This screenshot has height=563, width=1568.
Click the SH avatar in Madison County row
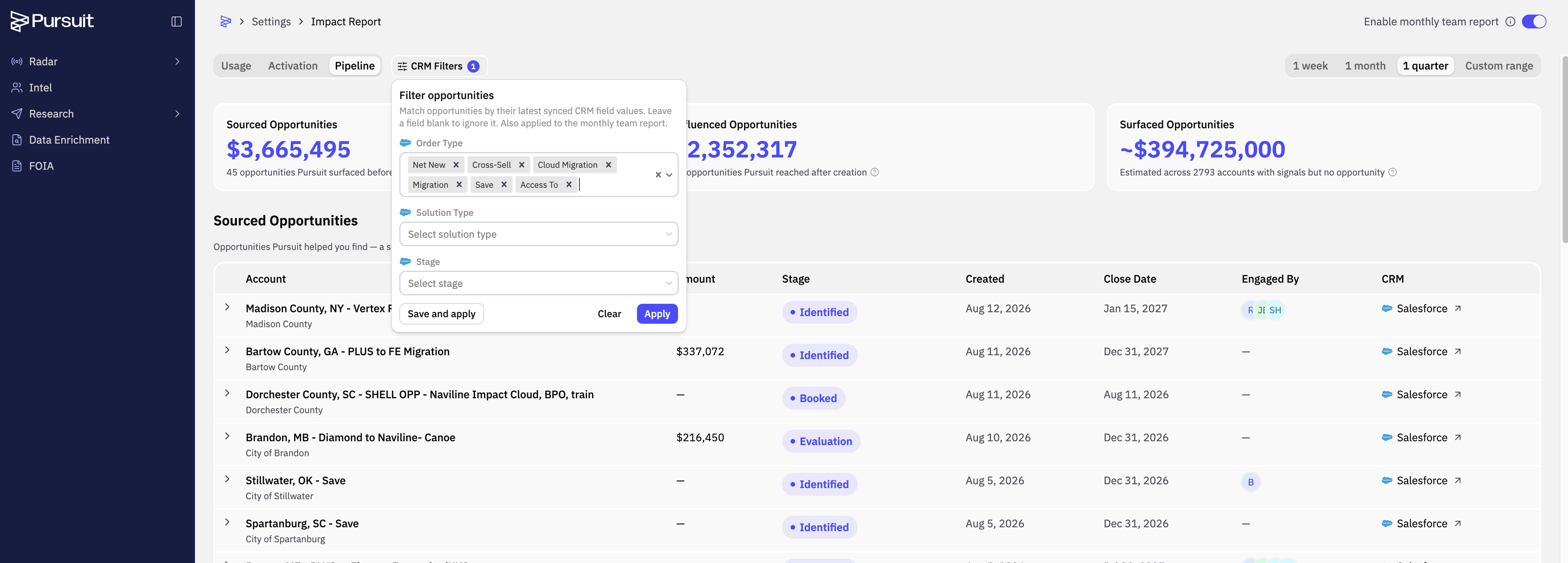(1275, 310)
